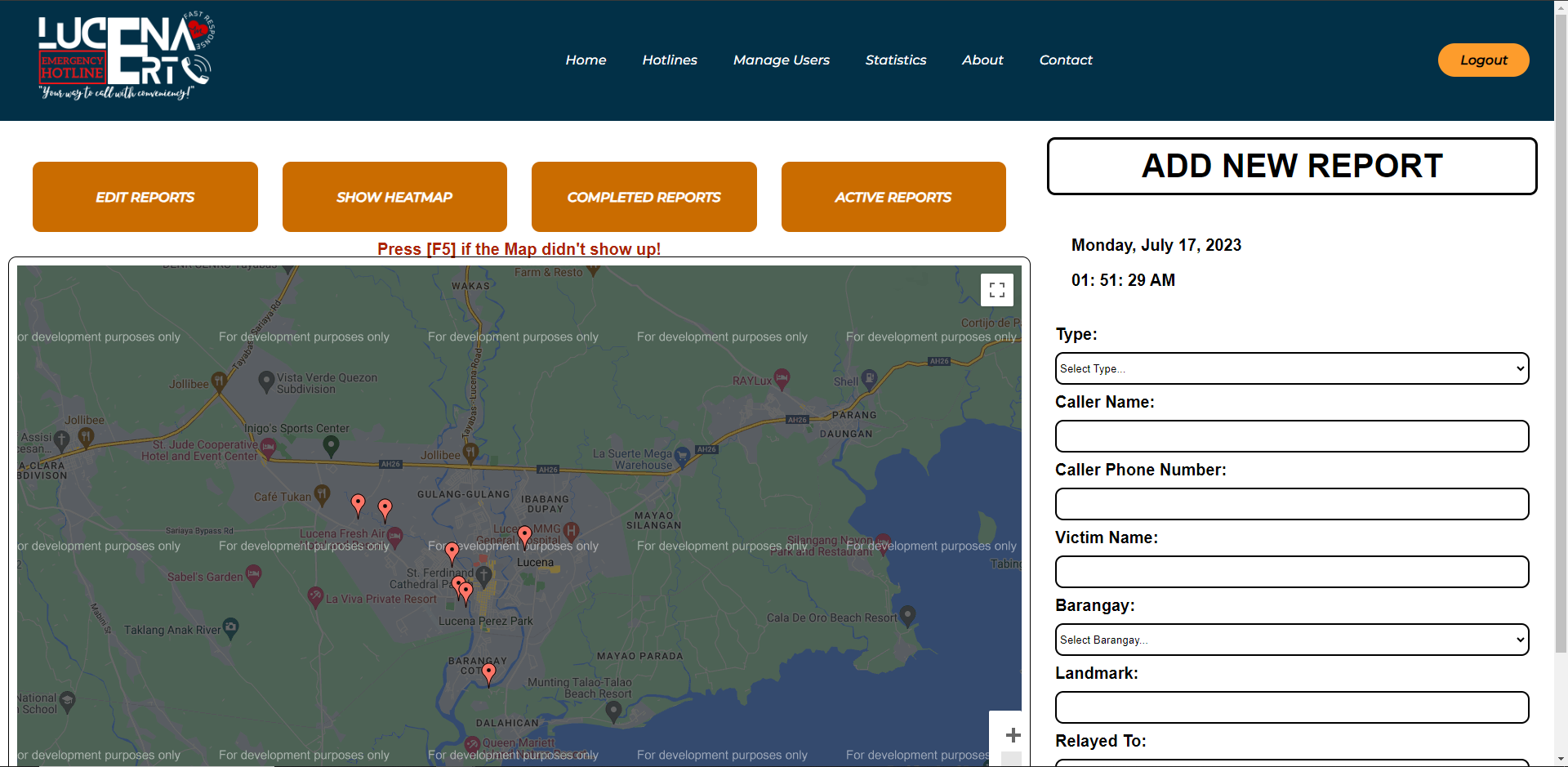Open the Statistics menu item
The width and height of the screenshot is (1568, 767).
pos(895,60)
